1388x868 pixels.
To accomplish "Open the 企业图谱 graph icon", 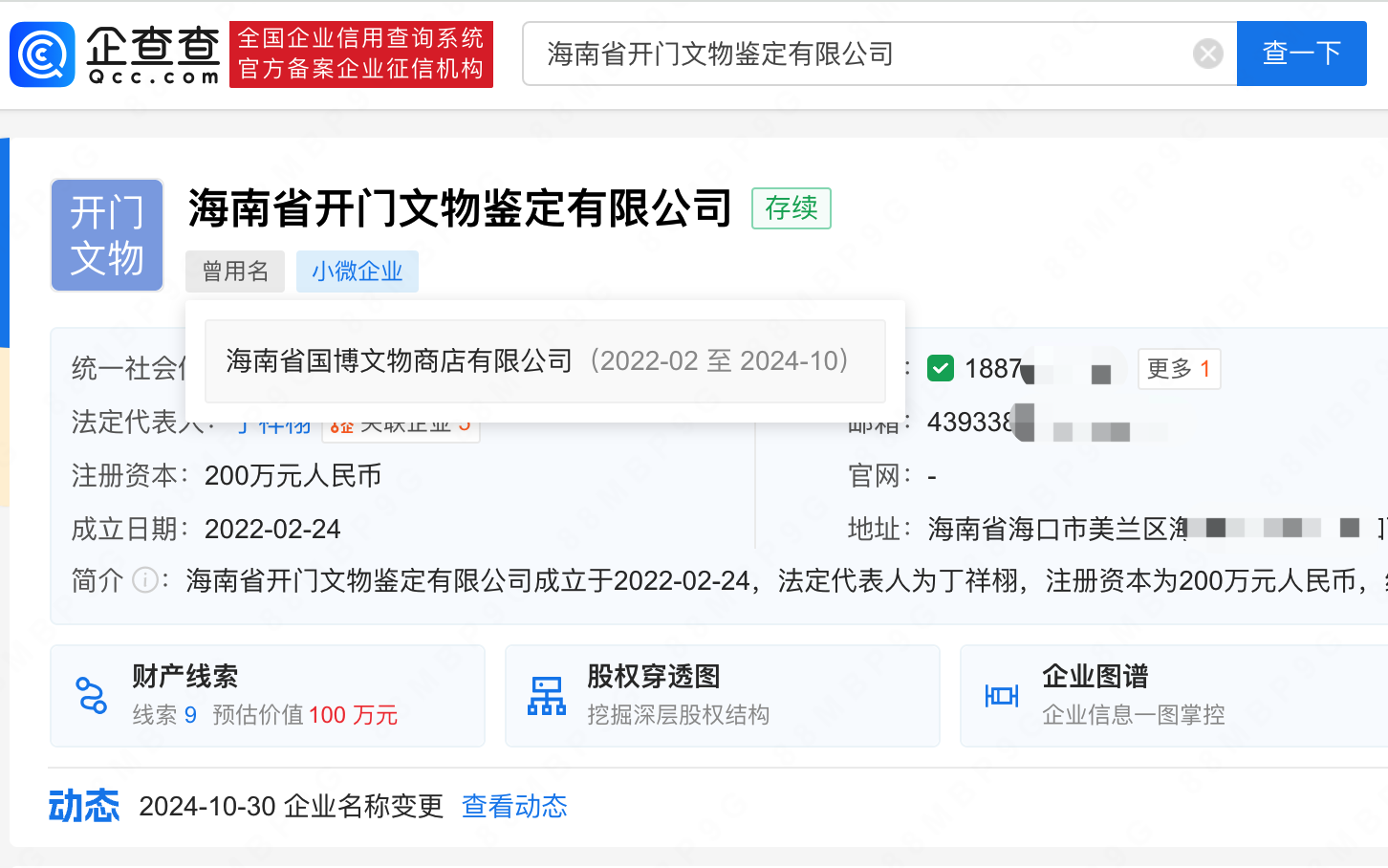I will click(1002, 696).
